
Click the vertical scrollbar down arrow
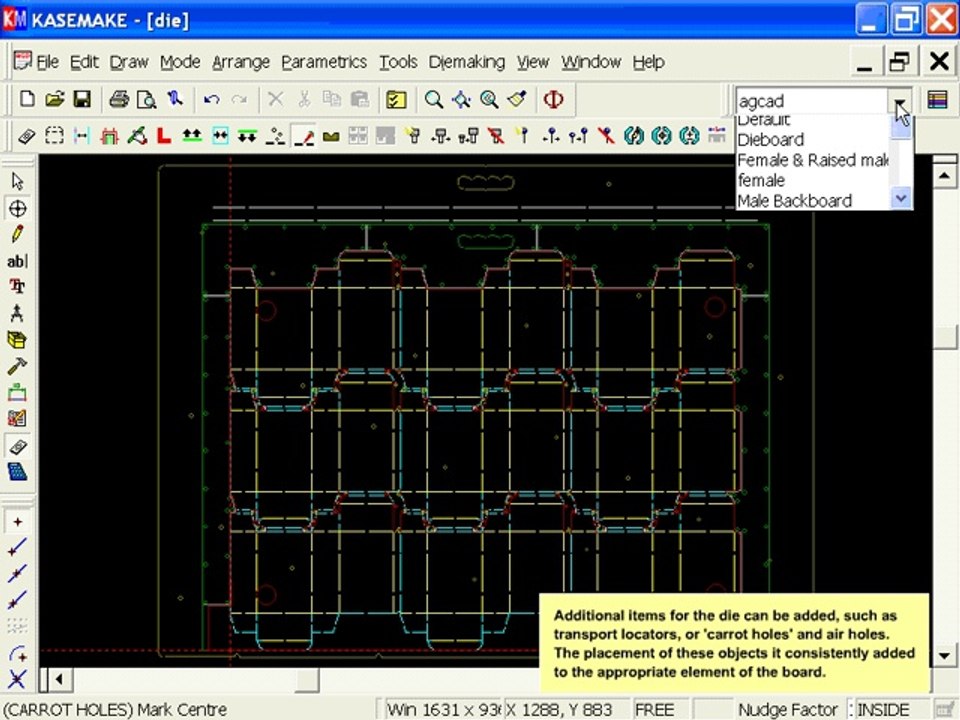pos(944,655)
